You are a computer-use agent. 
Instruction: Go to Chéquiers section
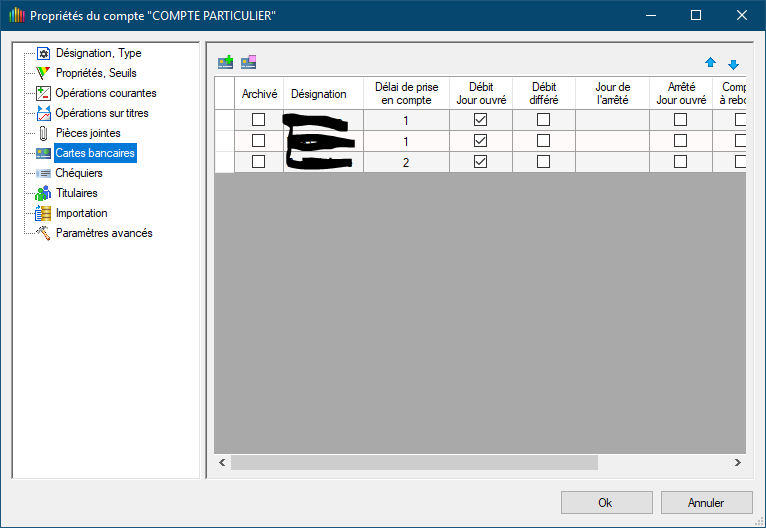(79, 173)
